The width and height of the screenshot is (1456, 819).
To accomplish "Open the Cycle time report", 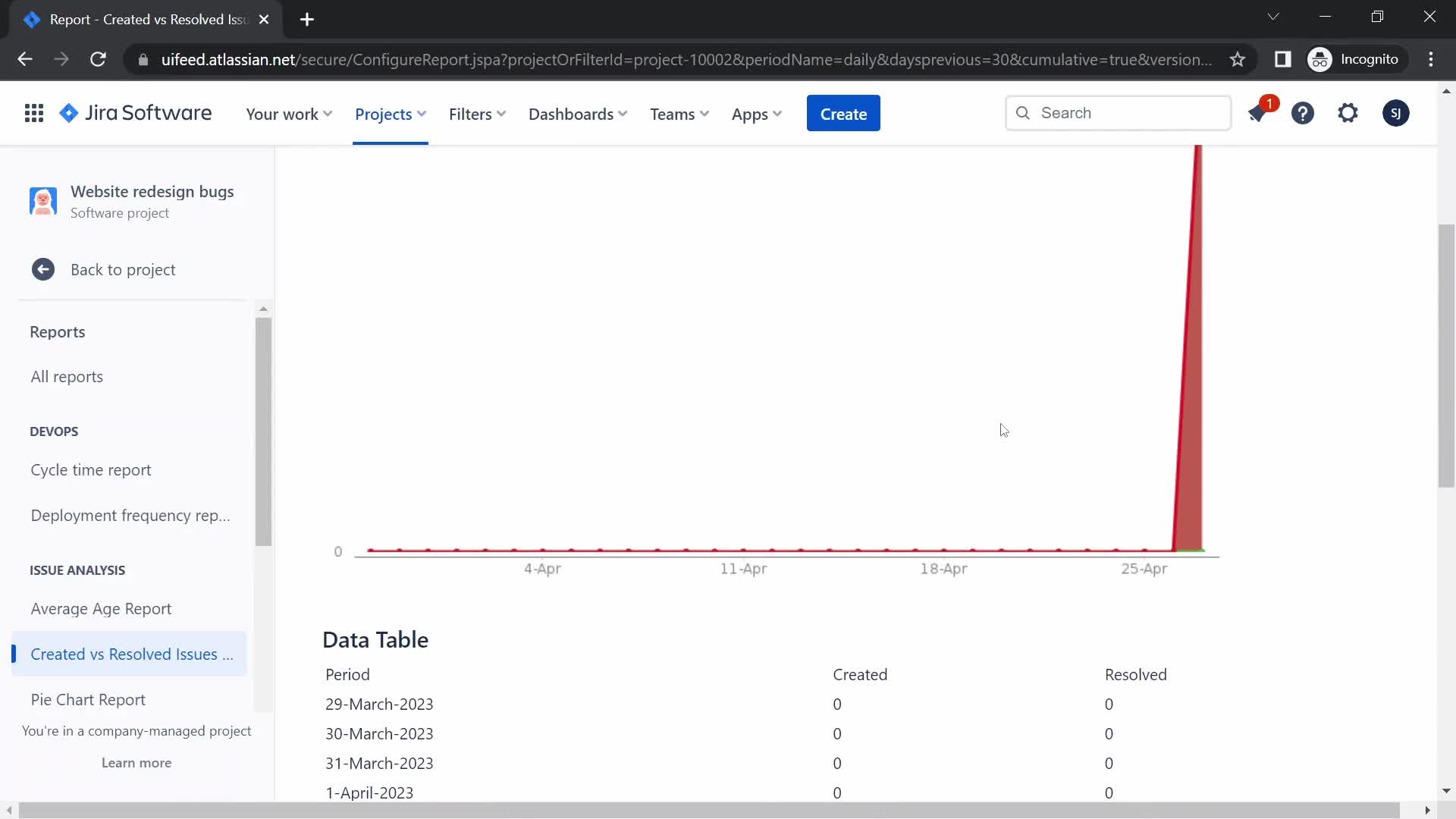I will pyautogui.click(x=91, y=470).
